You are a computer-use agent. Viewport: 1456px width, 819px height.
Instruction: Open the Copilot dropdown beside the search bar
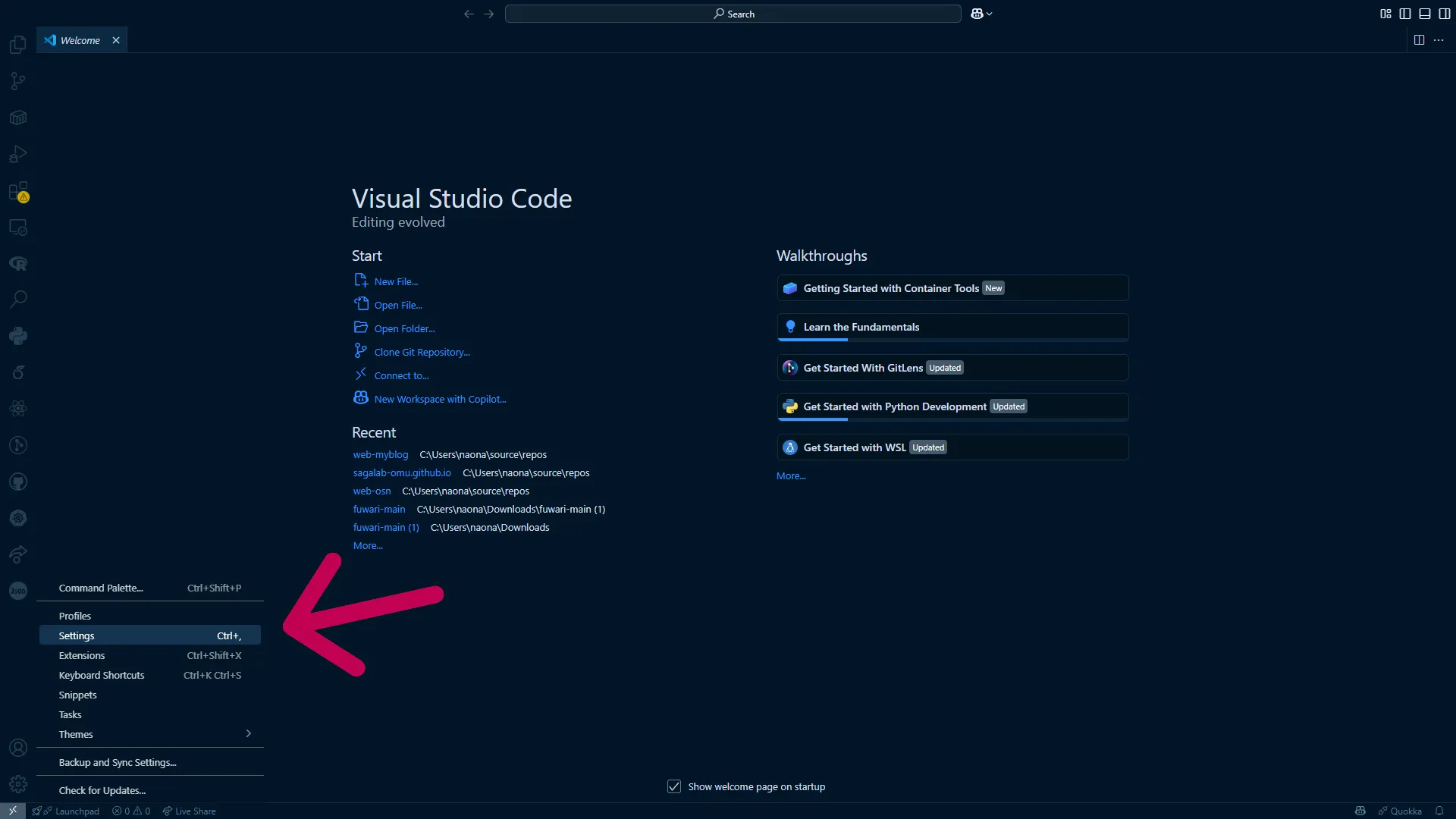point(981,14)
